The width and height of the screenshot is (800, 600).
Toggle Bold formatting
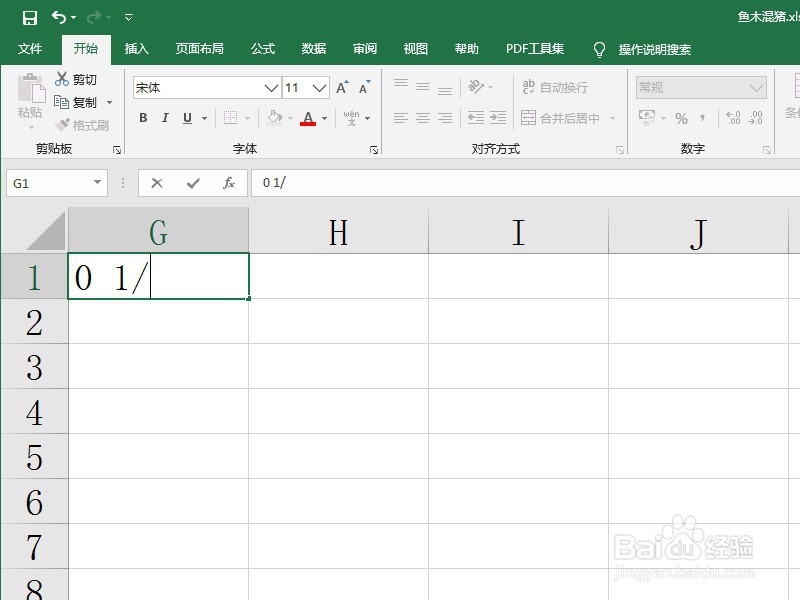143,118
